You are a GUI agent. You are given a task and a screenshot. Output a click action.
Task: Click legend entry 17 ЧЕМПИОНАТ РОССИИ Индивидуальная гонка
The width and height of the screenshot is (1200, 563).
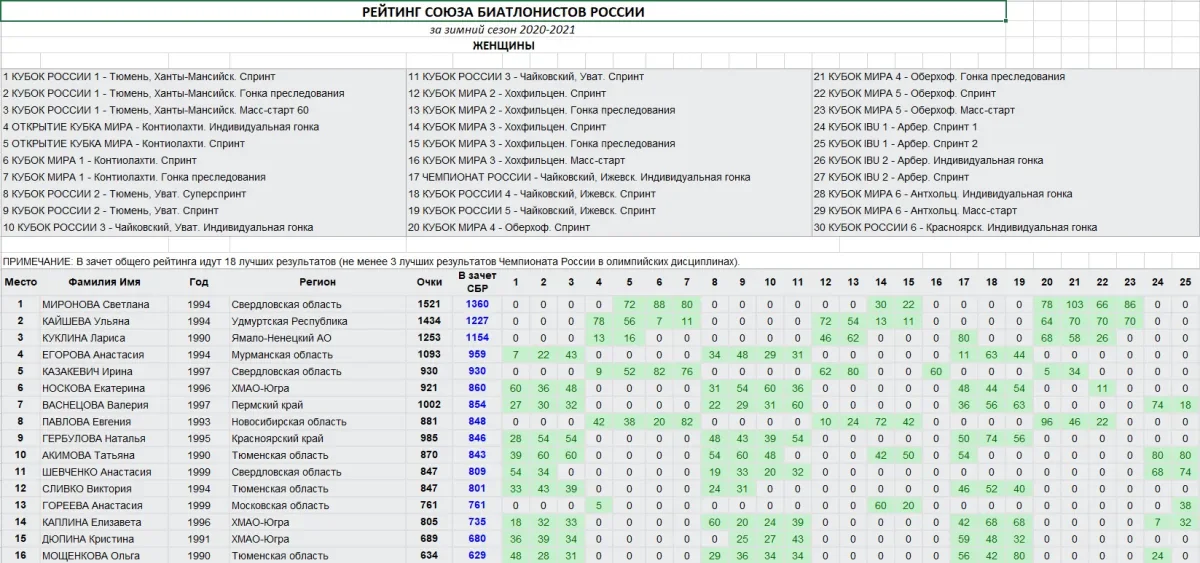click(x=578, y=177)
